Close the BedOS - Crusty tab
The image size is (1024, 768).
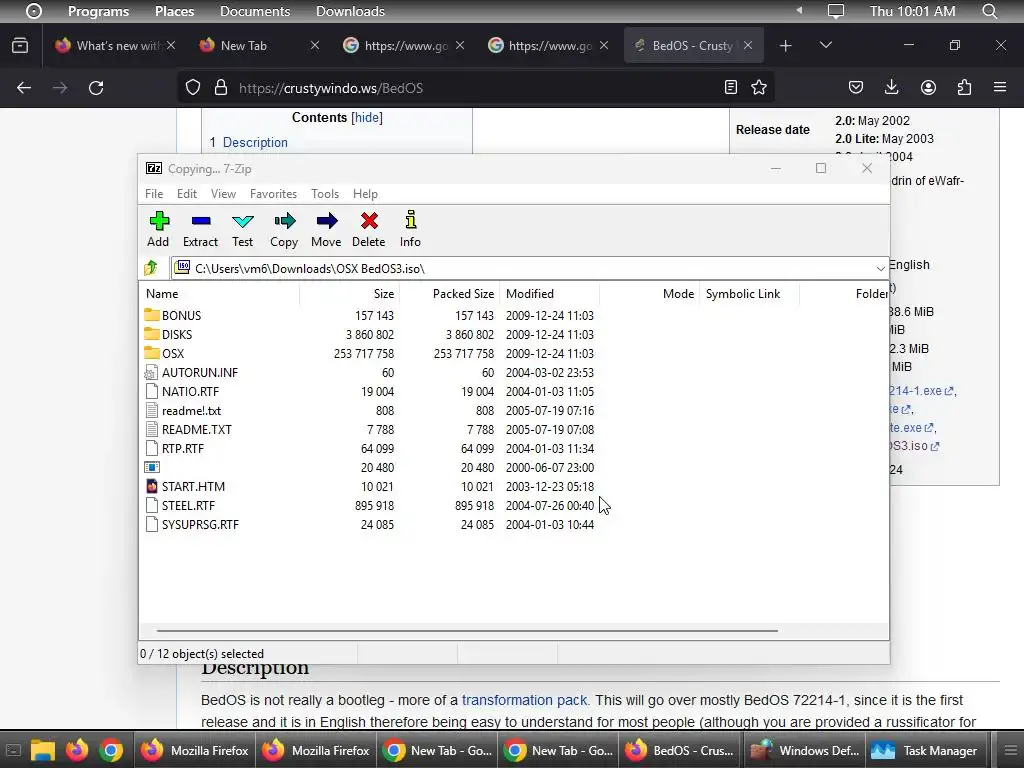click(x=748, y=45)
